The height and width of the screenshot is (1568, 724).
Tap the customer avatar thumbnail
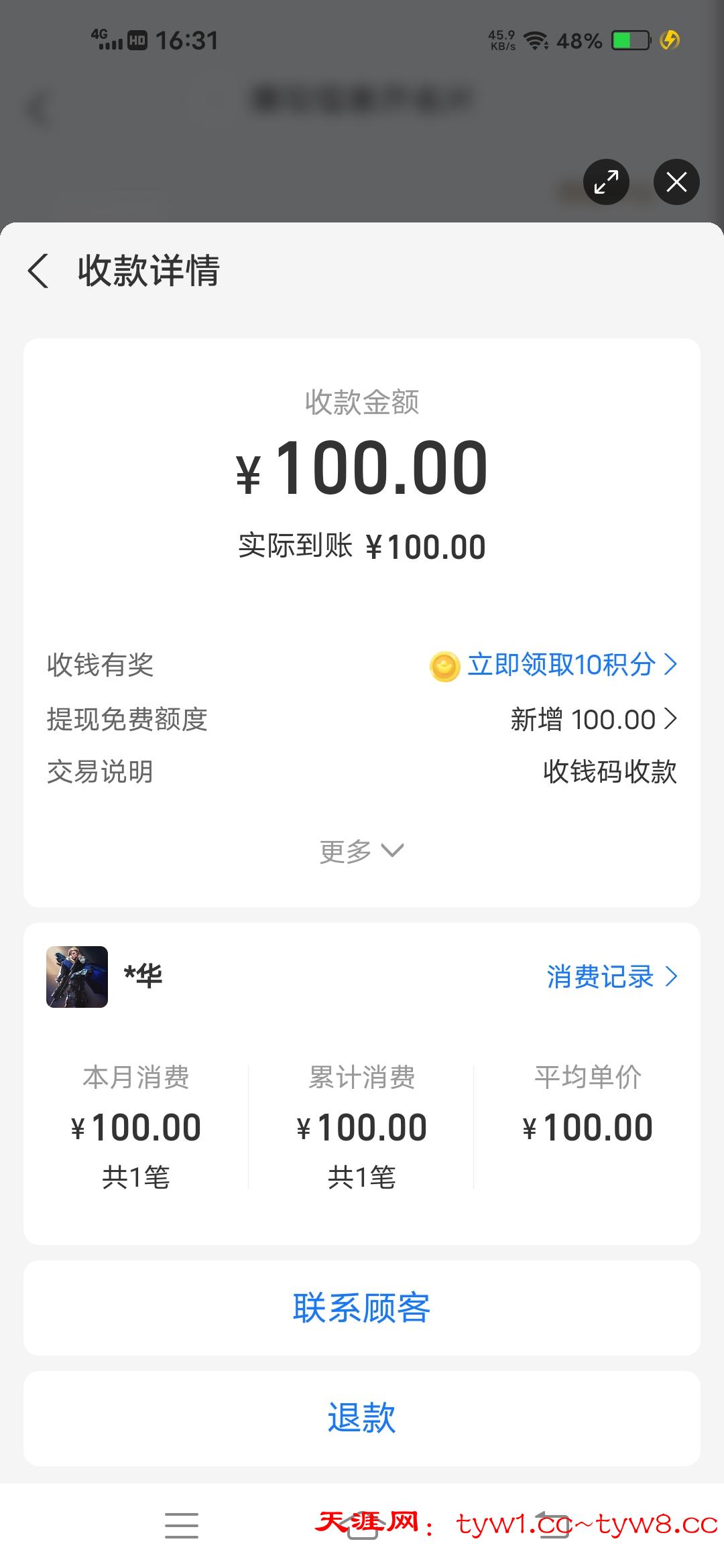click(x=77, y=976)
